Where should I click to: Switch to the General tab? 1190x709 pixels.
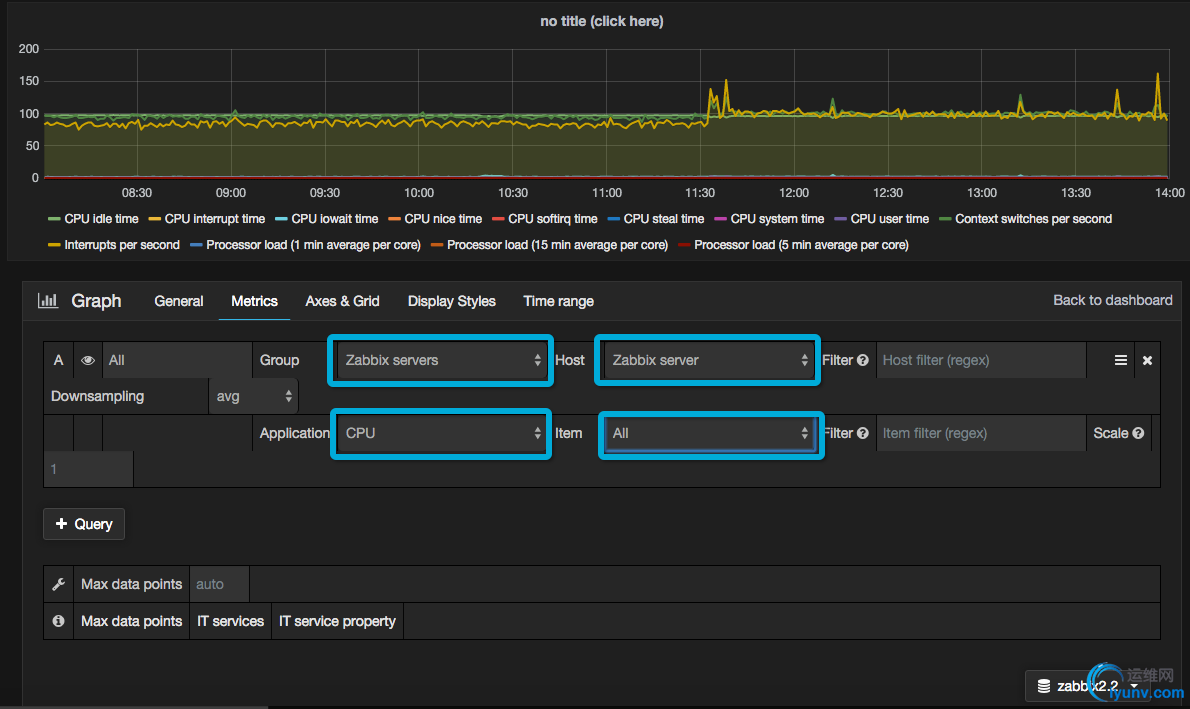pos(179,301)
